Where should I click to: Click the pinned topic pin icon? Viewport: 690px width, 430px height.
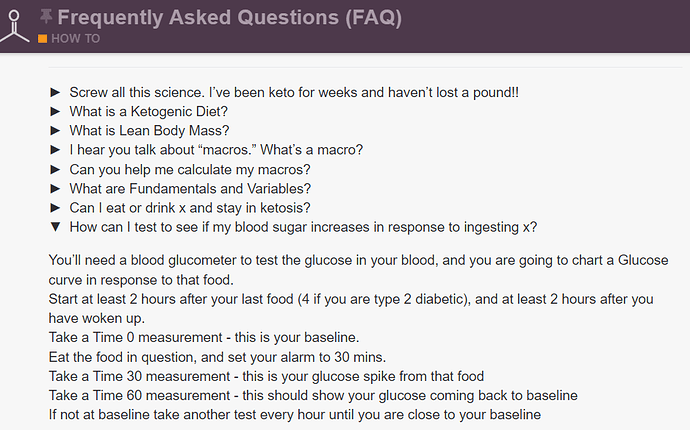pos(46,17)
